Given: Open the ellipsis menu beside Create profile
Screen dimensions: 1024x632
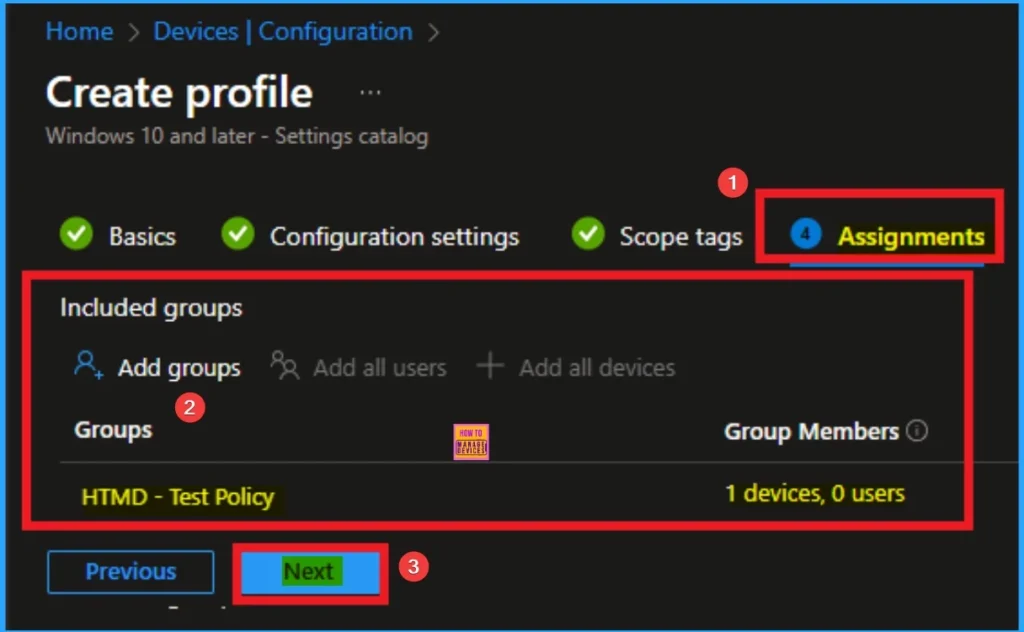Looking at the screenshot, I should pos(370,93).
